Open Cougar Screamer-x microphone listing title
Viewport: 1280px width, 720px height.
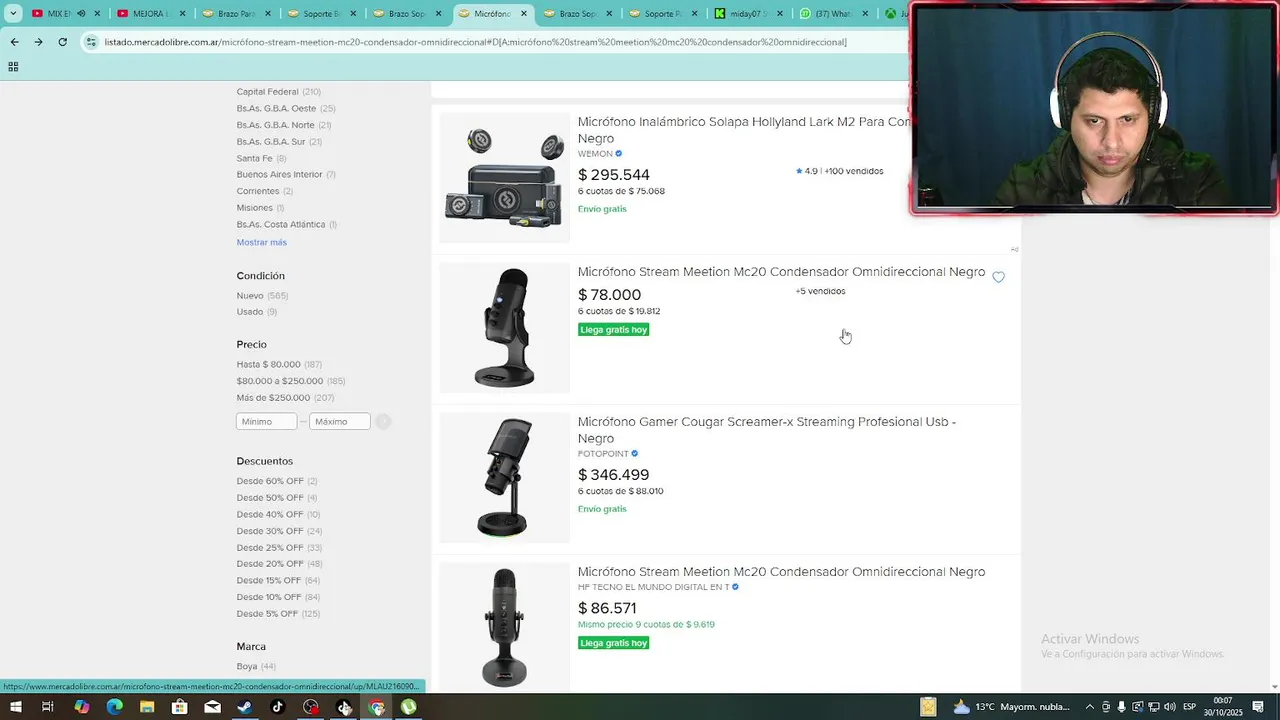[x=767, y=430]
